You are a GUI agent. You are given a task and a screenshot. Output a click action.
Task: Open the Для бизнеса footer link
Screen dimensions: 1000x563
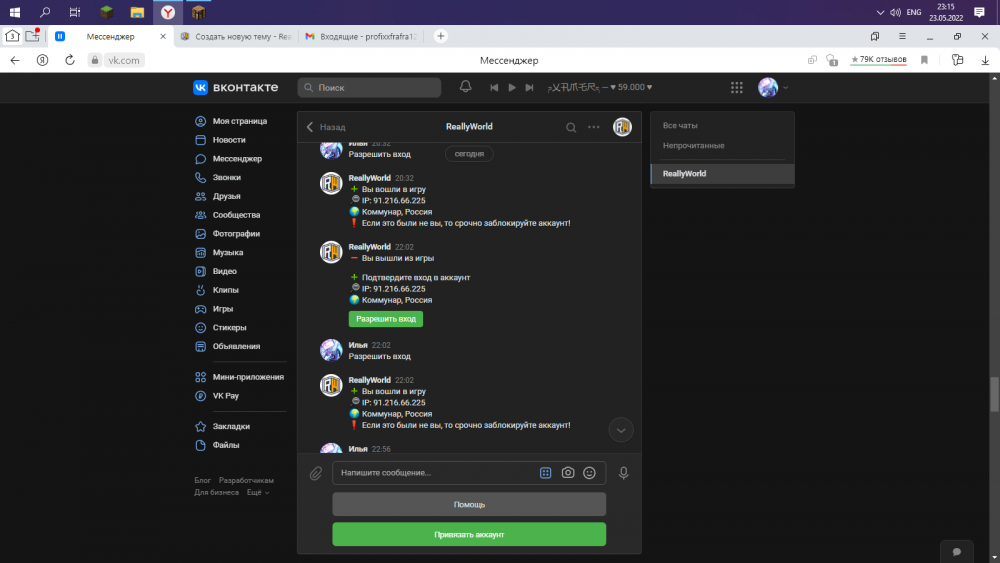216,492
